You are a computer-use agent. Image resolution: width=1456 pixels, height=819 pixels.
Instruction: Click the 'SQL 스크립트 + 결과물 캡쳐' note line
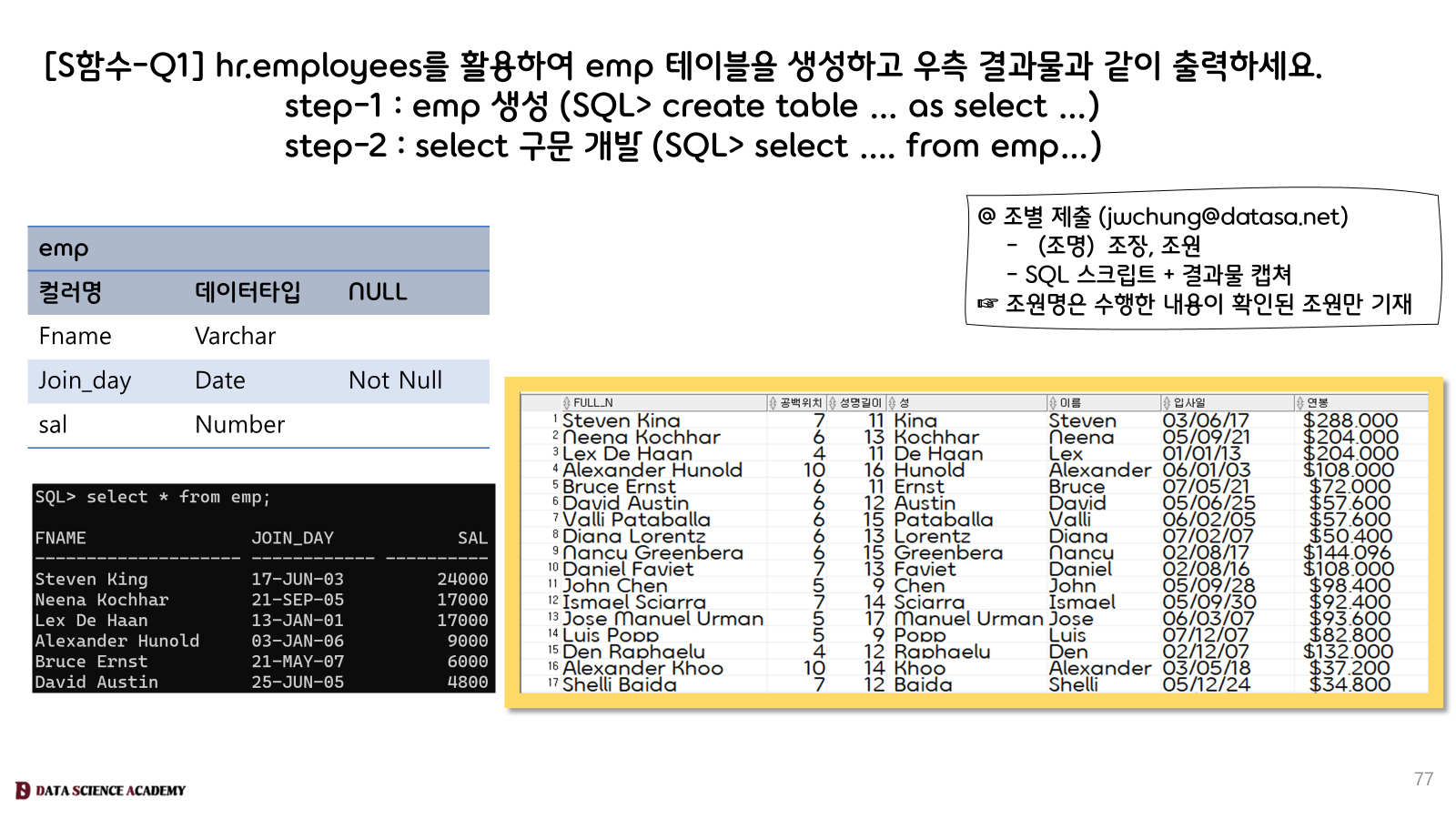1149,275
